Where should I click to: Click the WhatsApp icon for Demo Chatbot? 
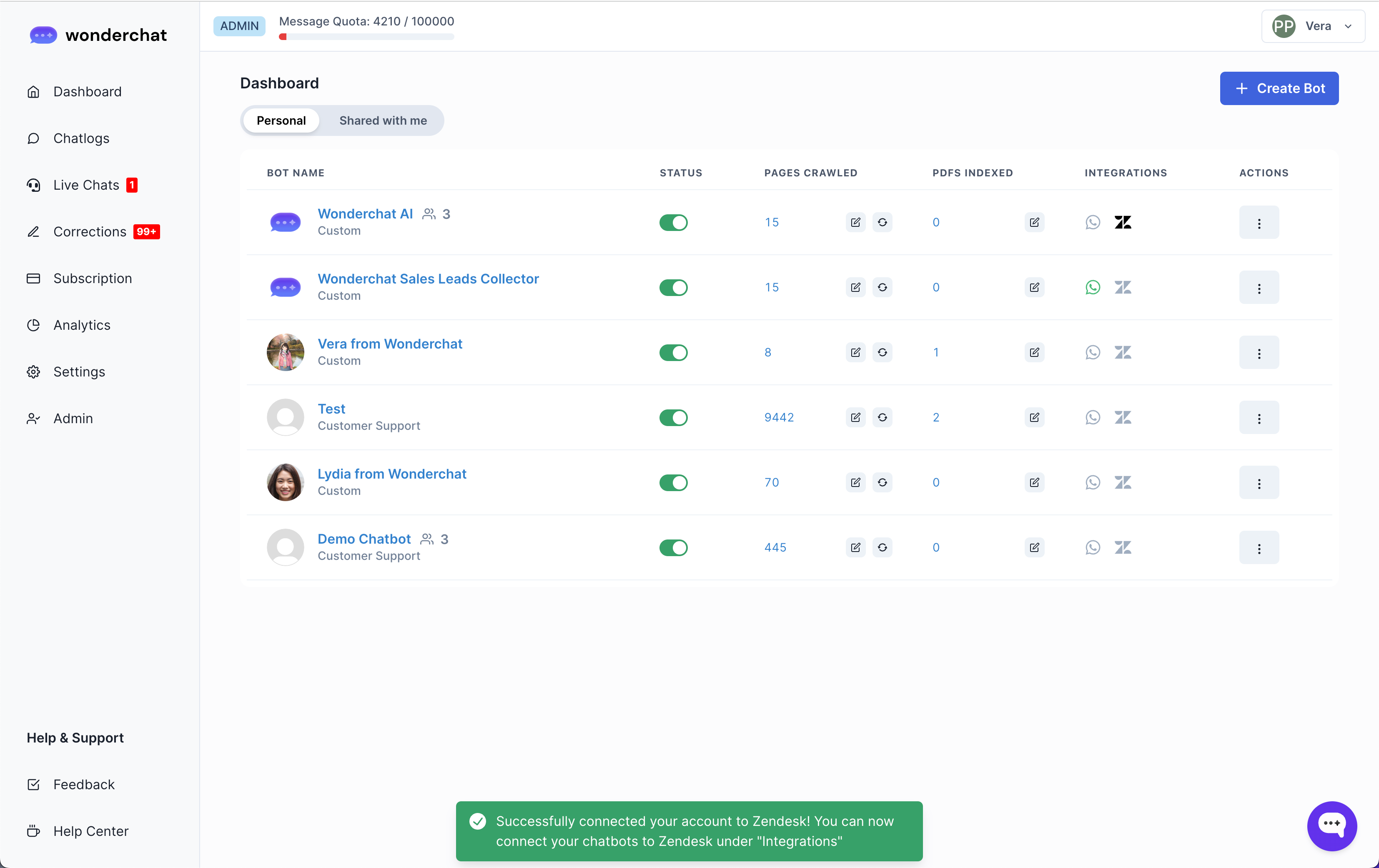tap(1093, 547)
